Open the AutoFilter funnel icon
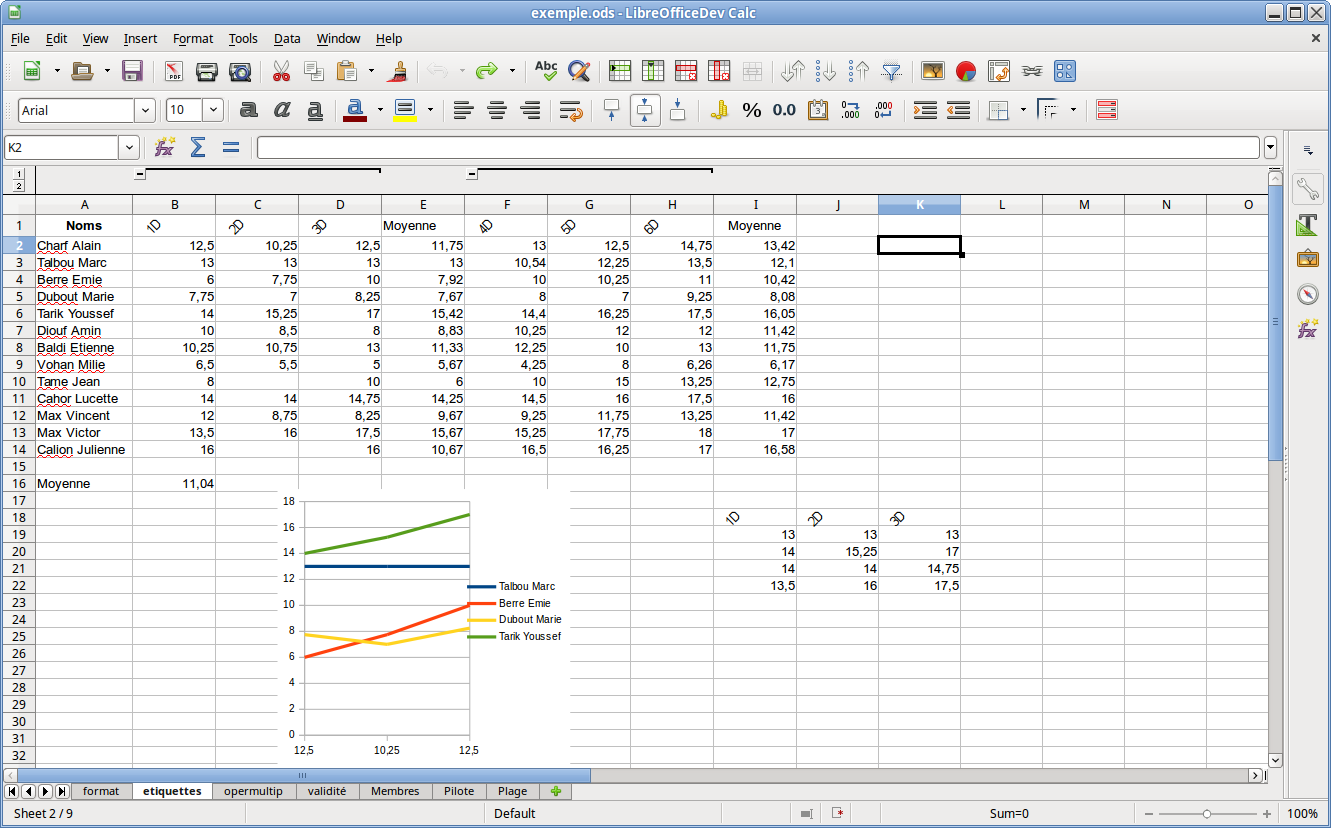This screenshot has width=1331, height=828. point(891,71)
